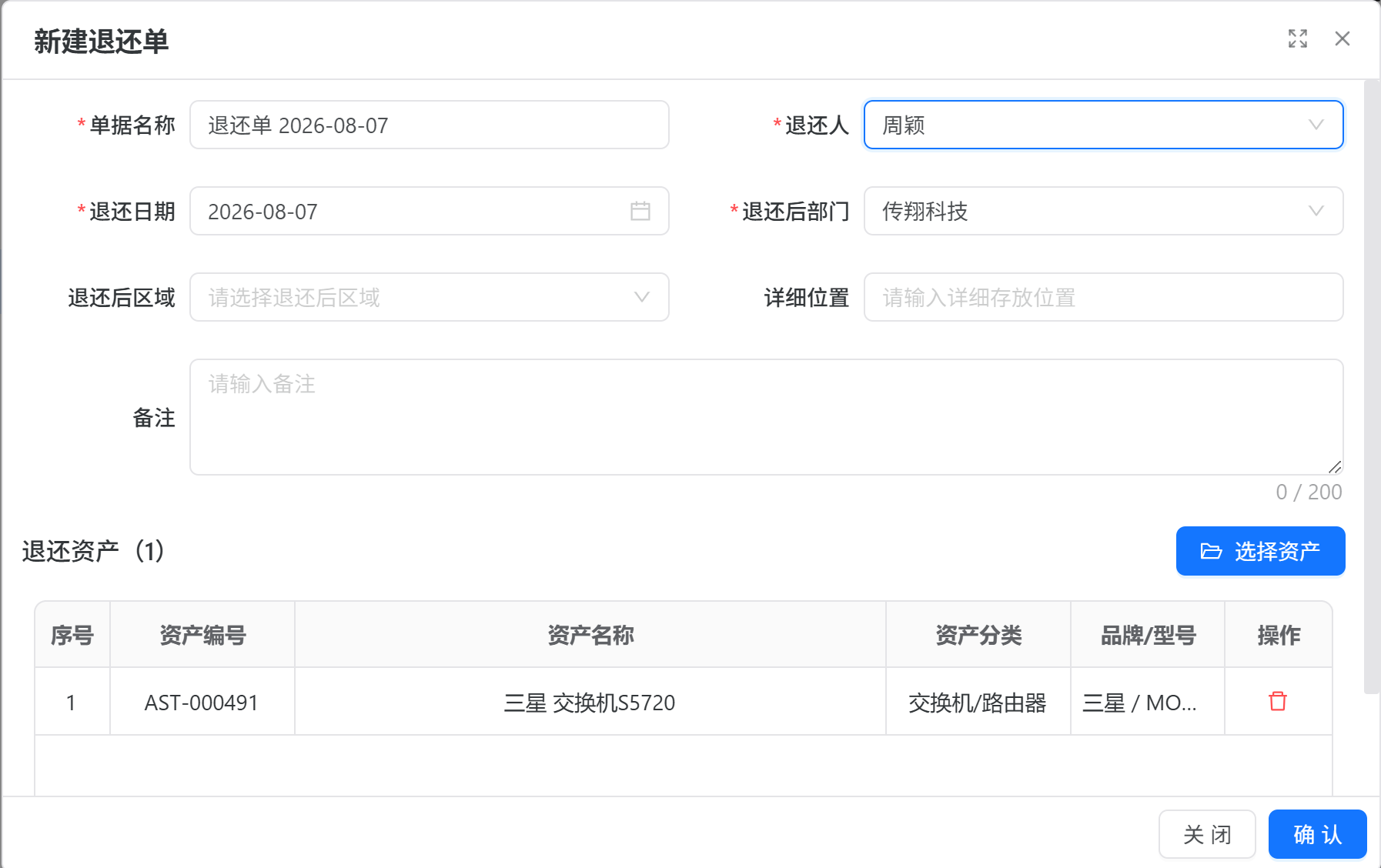Click the 退还人 dropdown chevron arrow
The height and width of the screenshot is (868, 1381).
pos(1316,125)
